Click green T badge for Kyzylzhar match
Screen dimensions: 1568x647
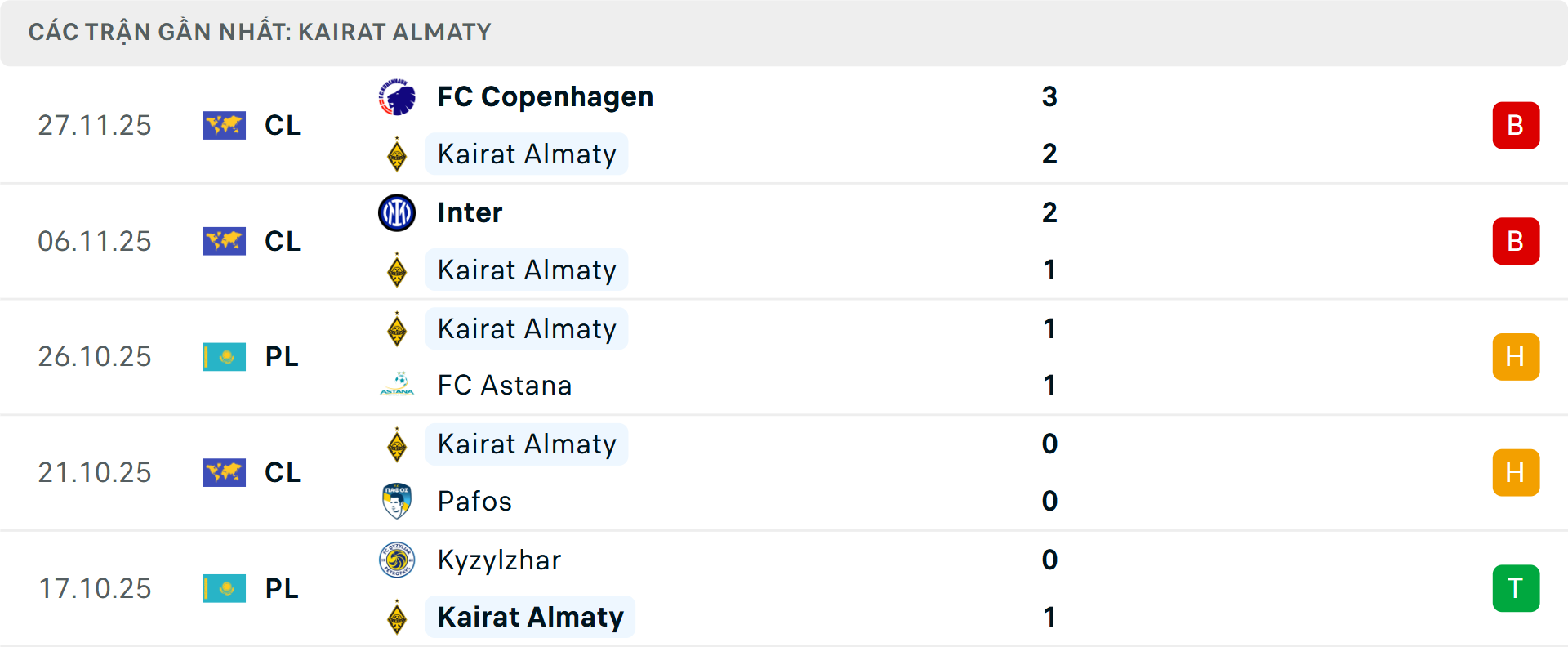[x=1516, y=588]
